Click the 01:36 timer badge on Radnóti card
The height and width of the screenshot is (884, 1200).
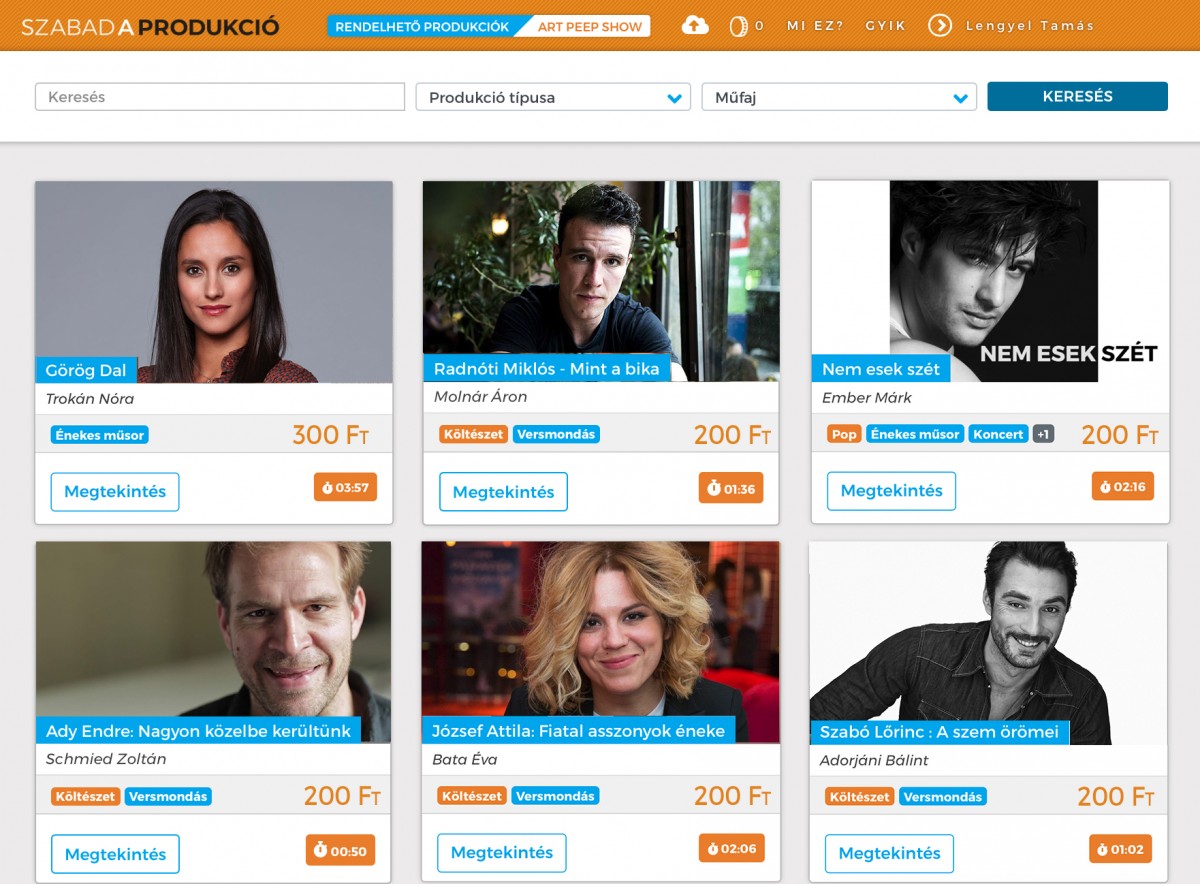click(731, 488)
